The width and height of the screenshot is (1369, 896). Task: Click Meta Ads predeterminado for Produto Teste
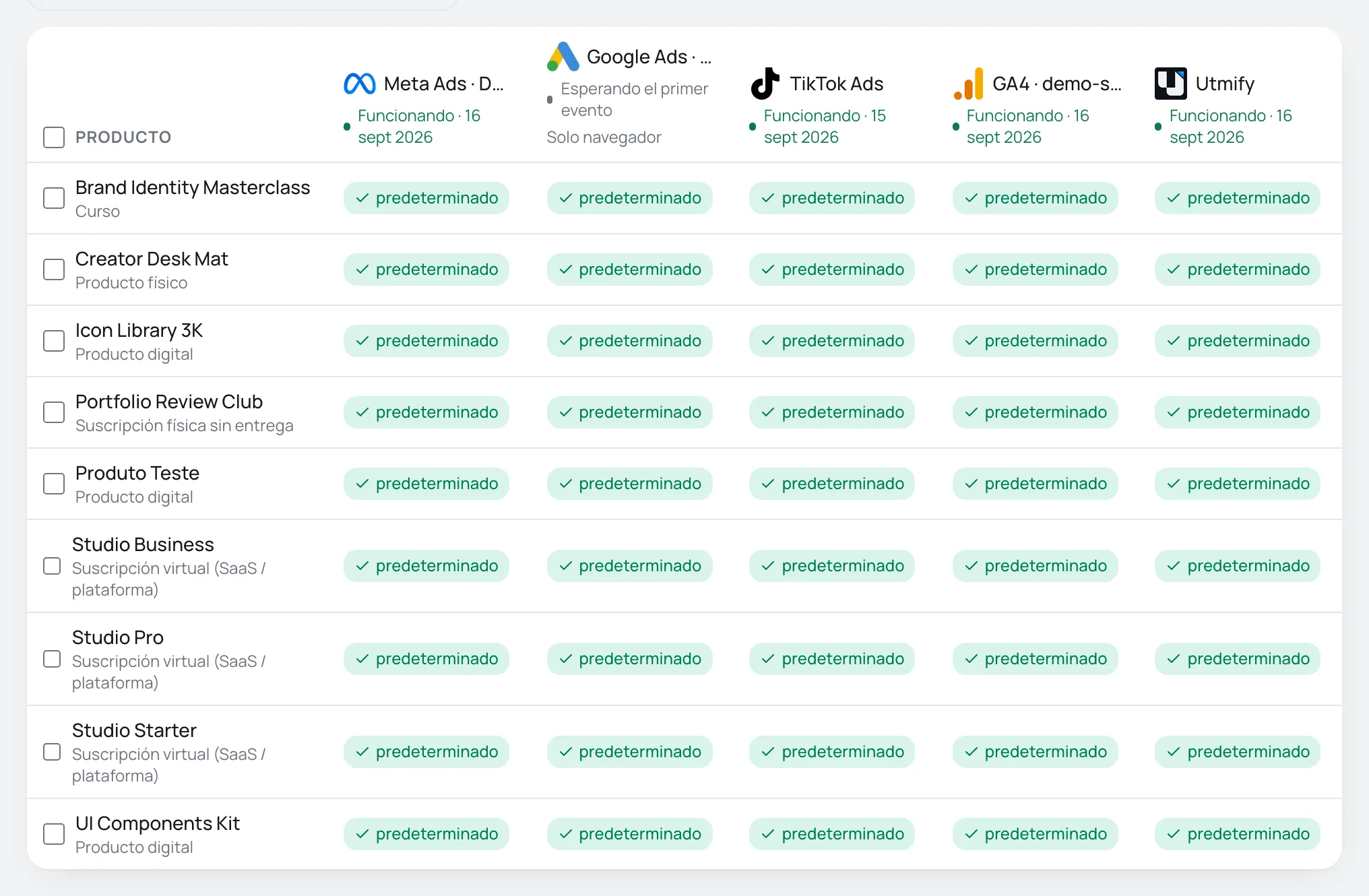[x=426, y=484]
